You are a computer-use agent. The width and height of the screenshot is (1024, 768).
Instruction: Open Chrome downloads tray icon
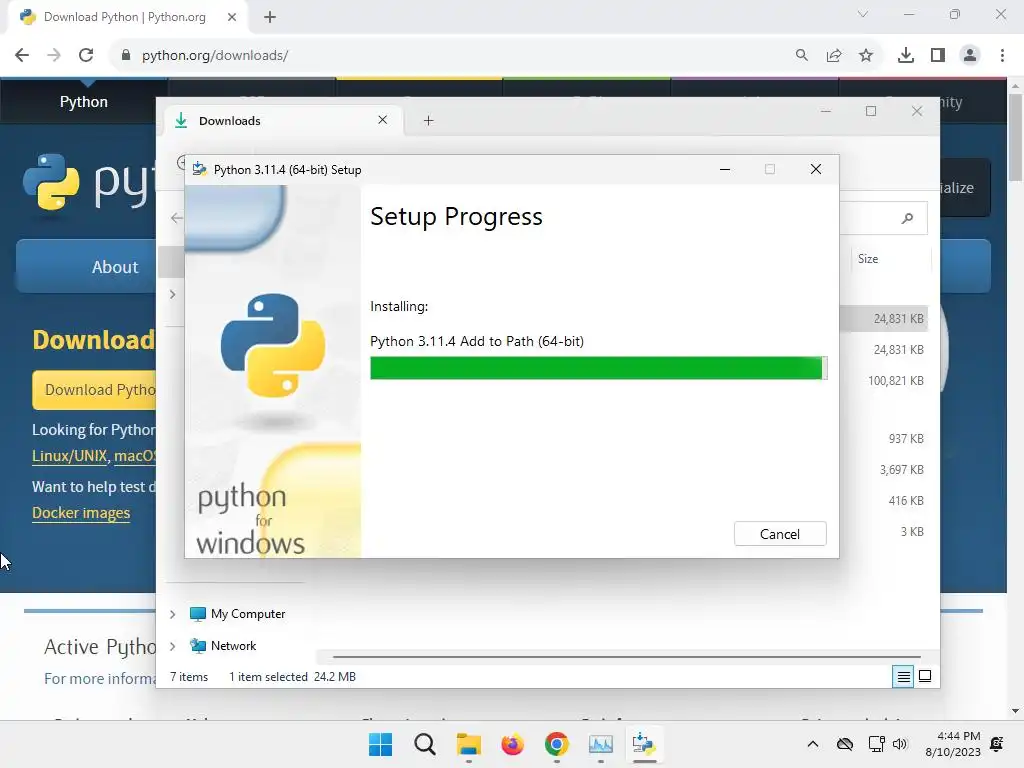906,55
